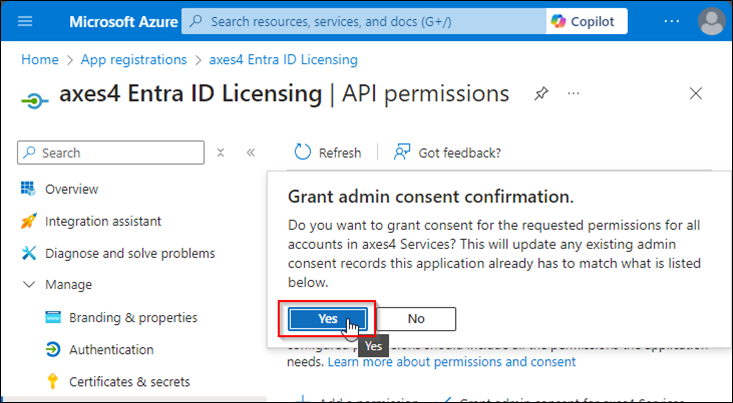Click the feedback person icon
Screen dimensions: 733x403
[402, 152]
